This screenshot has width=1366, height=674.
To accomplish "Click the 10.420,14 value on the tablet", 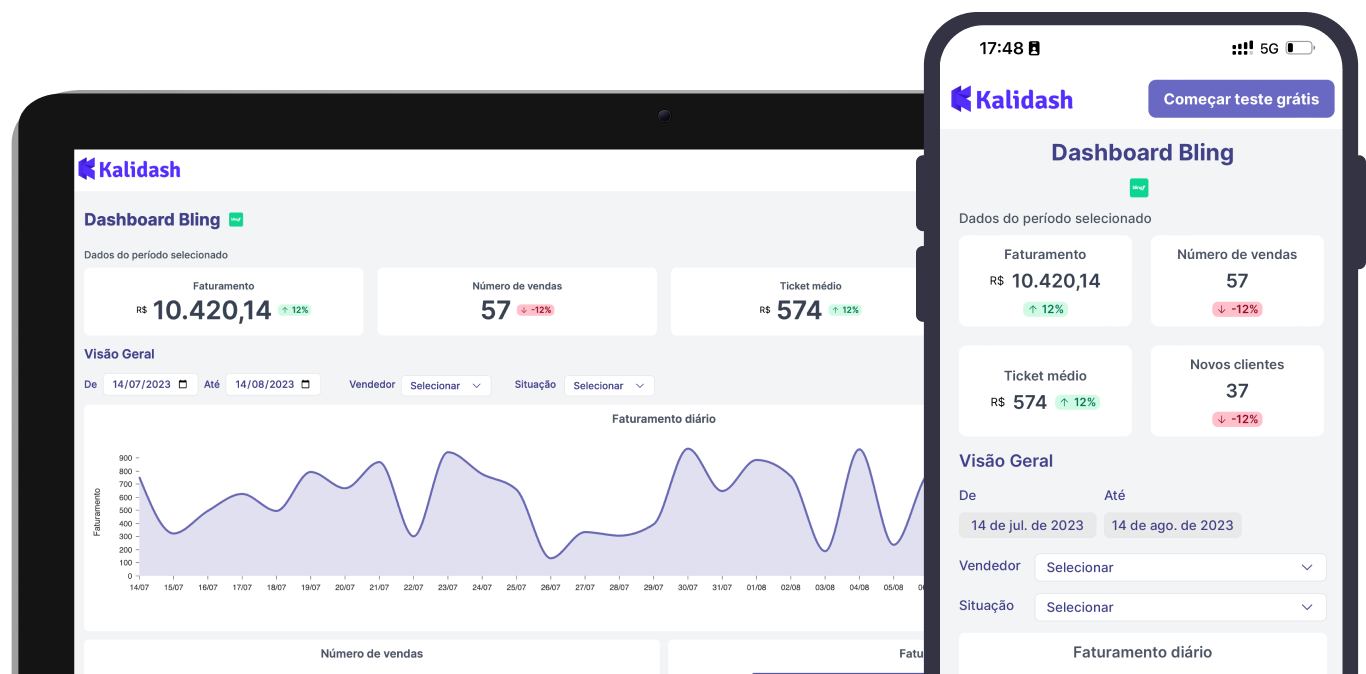I will point(212,310).
